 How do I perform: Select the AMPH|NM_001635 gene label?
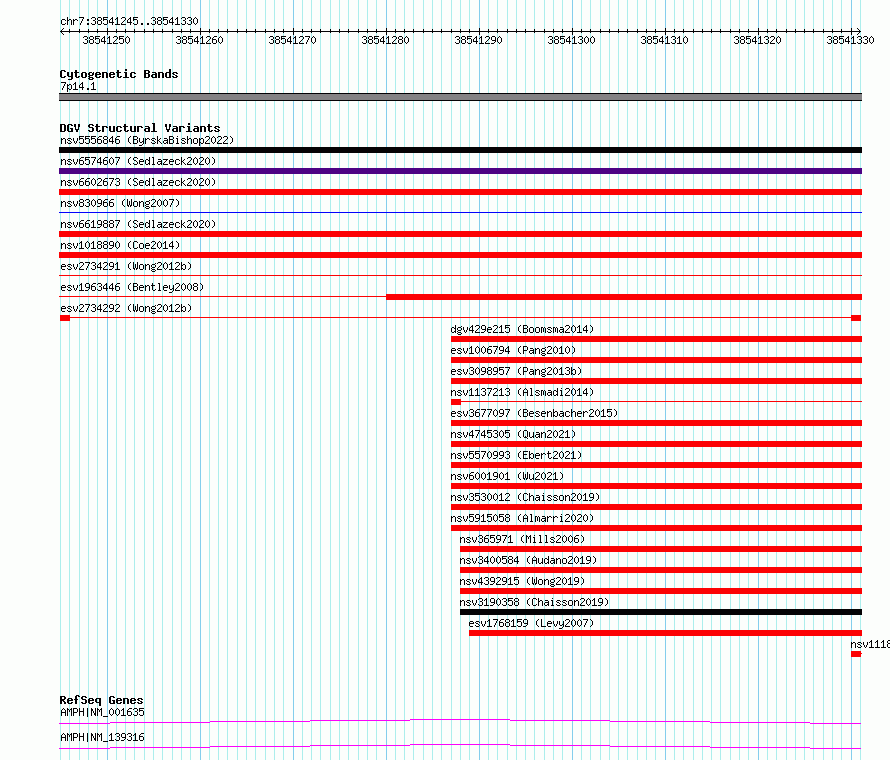point(102,712)
